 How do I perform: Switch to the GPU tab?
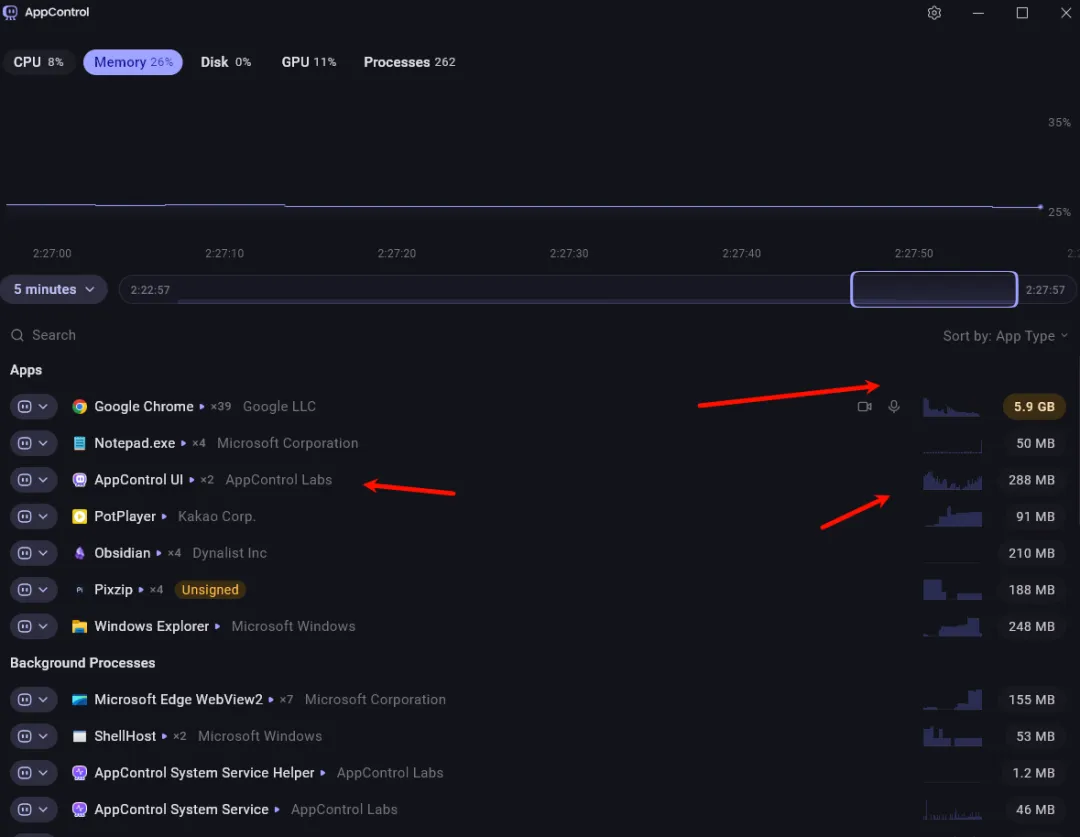pos(309,62)
